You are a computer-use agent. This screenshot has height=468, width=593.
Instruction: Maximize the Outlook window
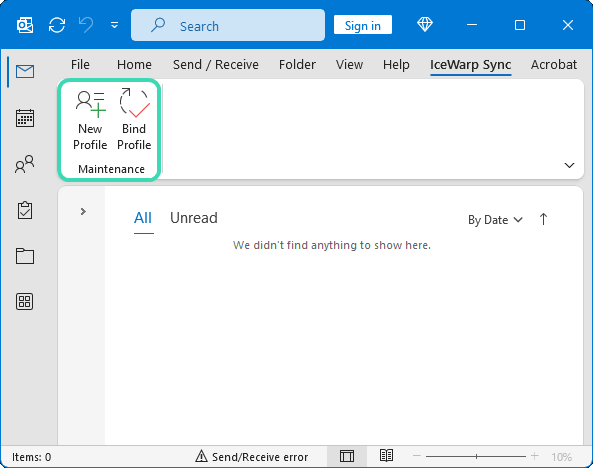point(520,25)
